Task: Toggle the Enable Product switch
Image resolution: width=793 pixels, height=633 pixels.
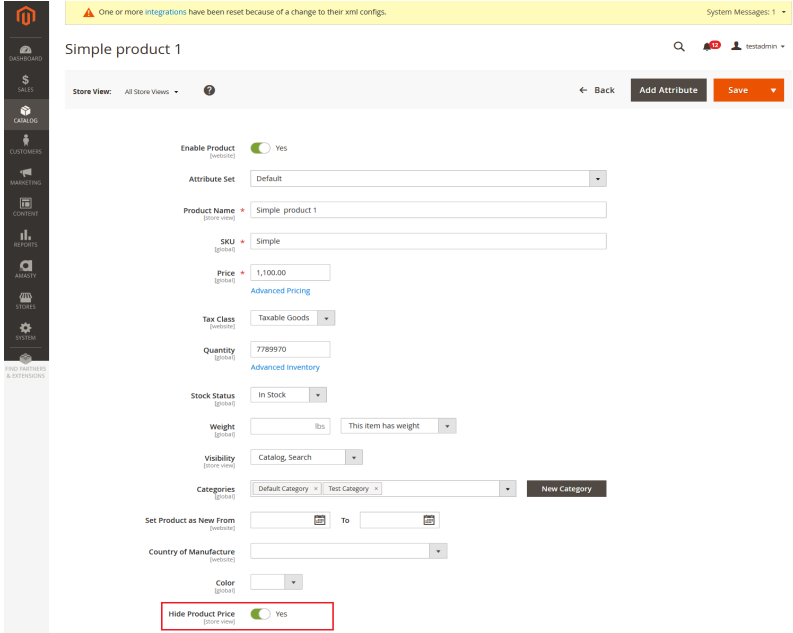Action: (260, 148)
